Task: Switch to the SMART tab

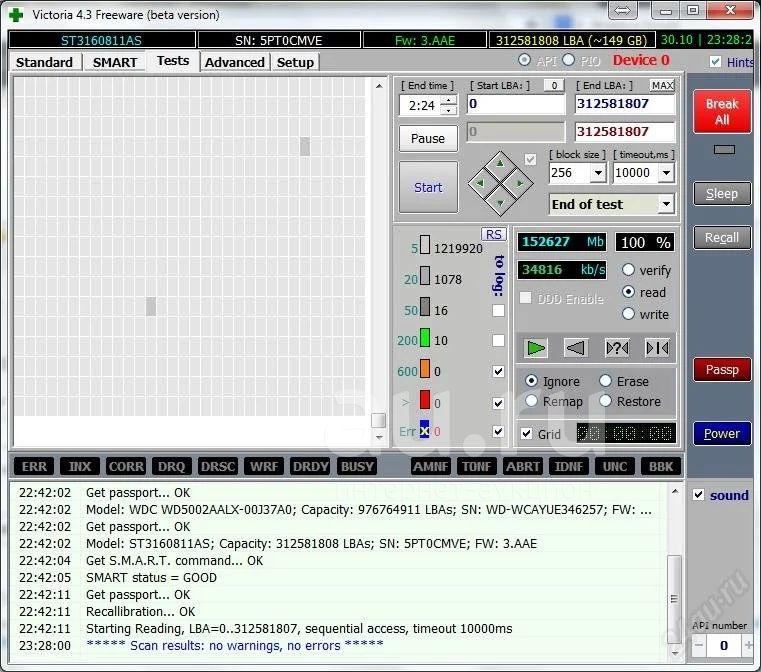Action: [x=115, y=63]
